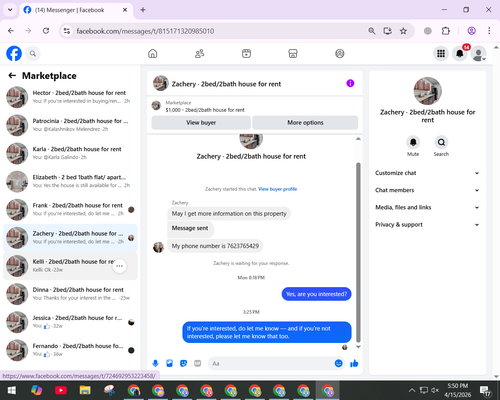Open account profile menu avatar

[478, 53]
